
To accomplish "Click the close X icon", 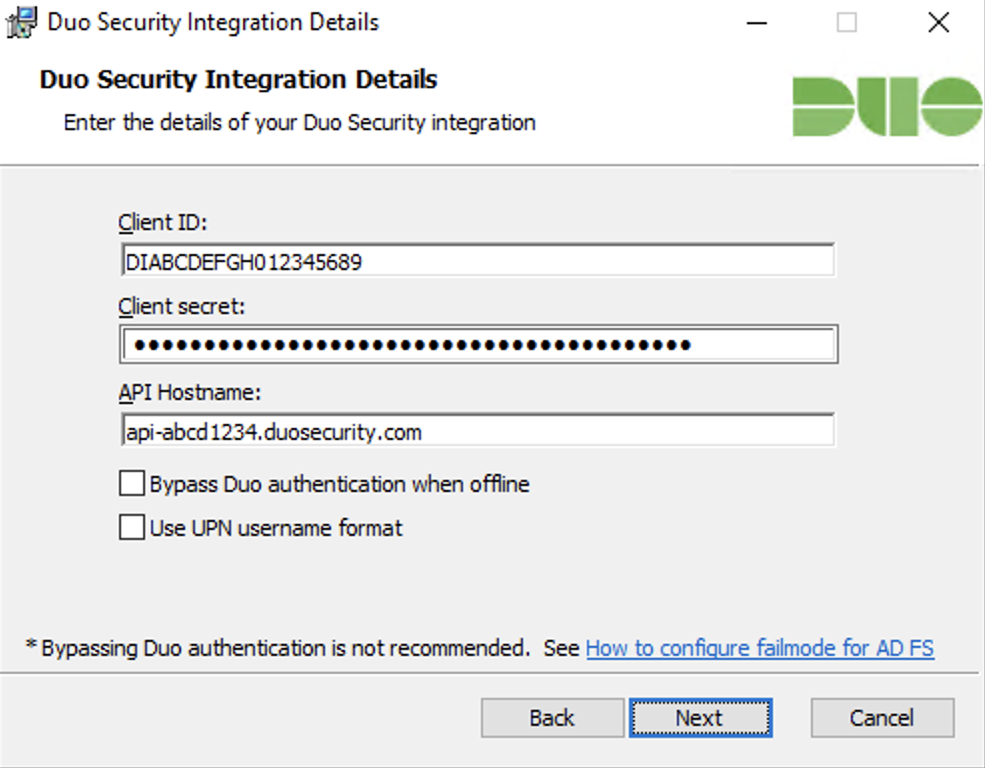I will tap(936, 22).
